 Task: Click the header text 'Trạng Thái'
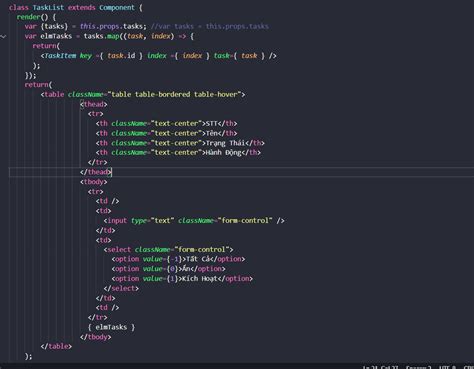pyautogui.click(x=225, y=143)
